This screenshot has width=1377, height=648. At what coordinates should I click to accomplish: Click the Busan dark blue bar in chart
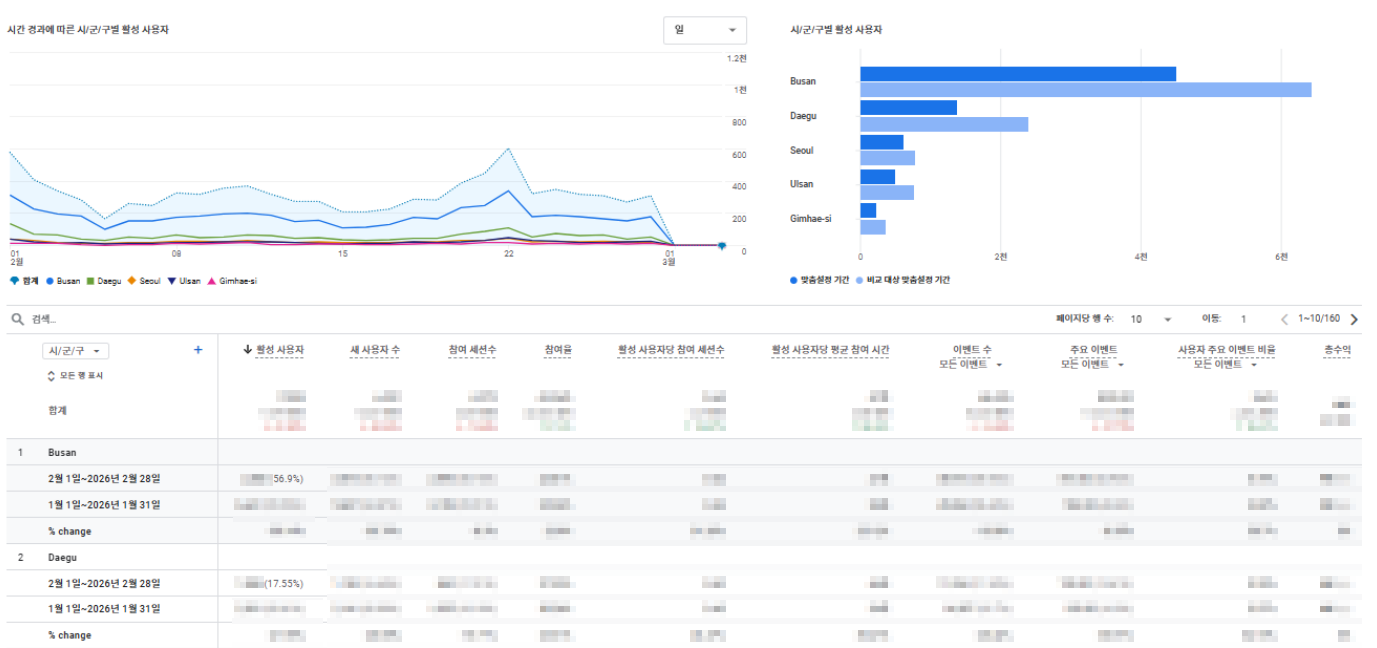[x=1017, y=74]
